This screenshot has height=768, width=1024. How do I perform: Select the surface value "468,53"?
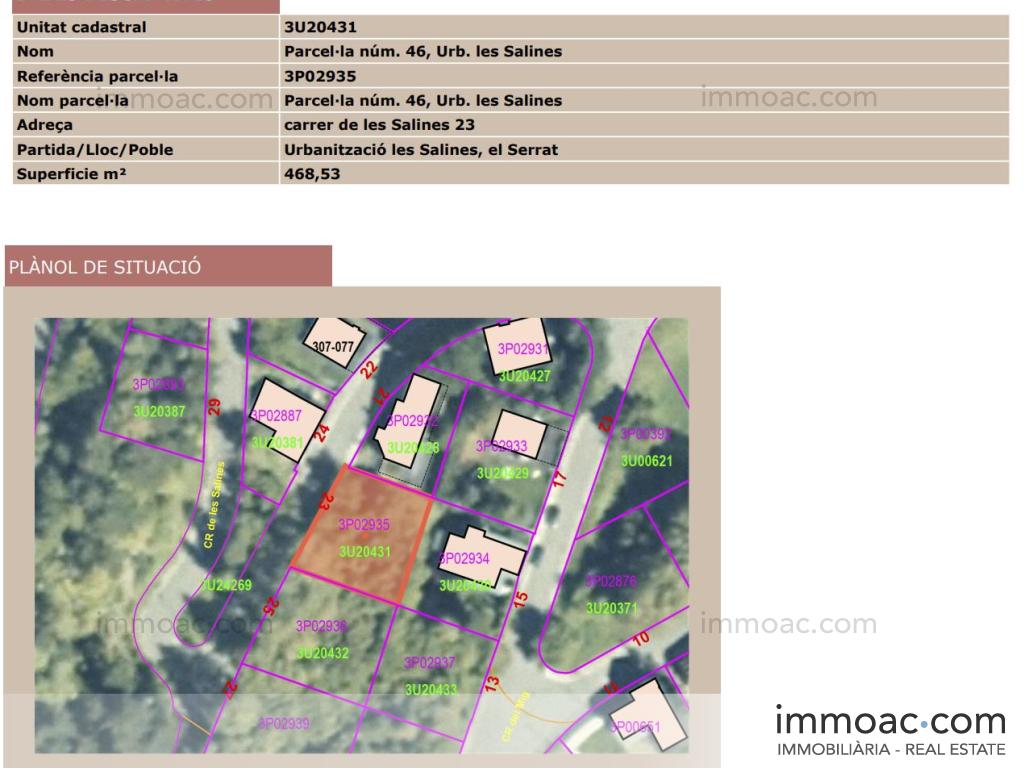point(312,174)
